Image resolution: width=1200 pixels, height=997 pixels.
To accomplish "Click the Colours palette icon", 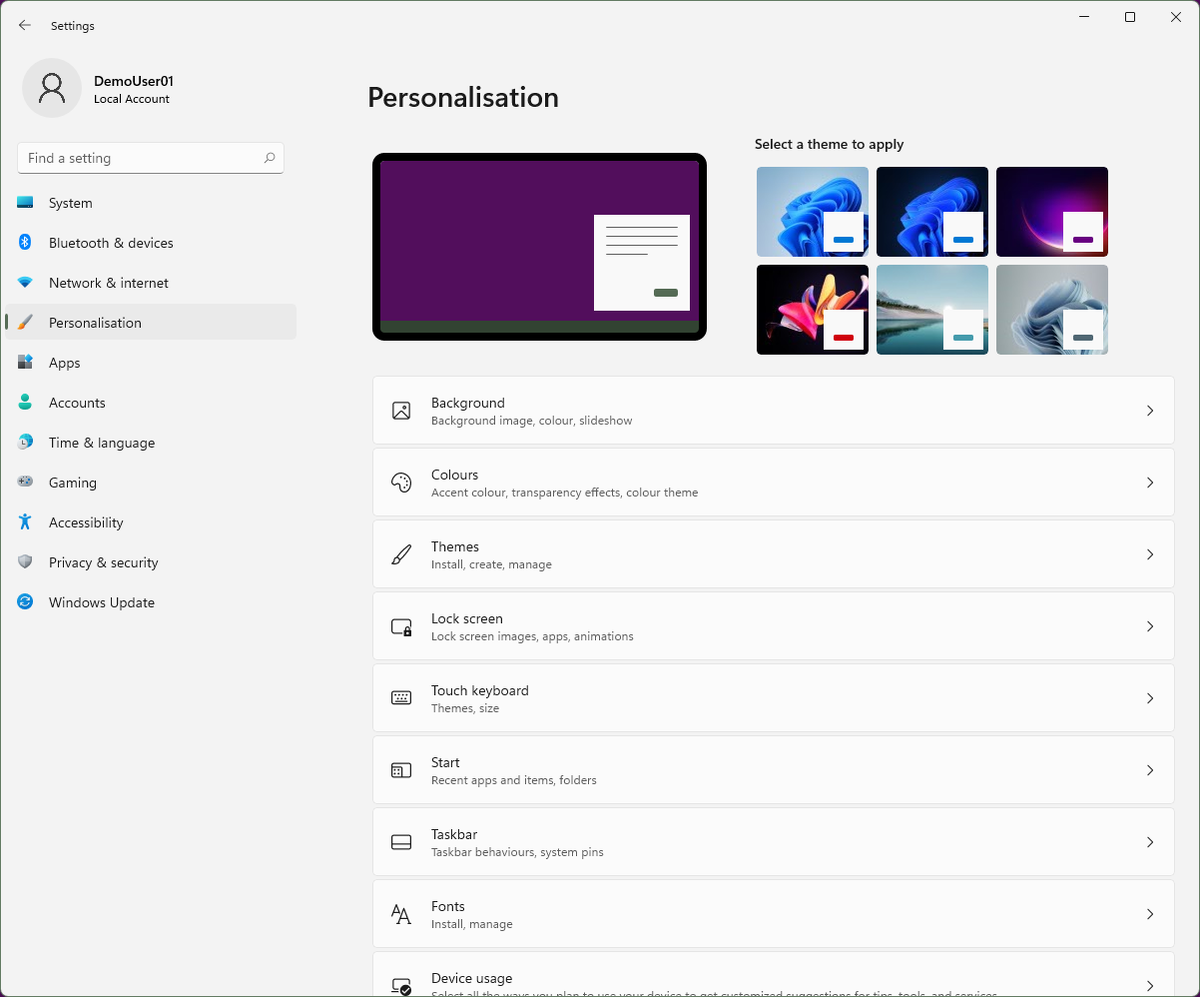I will [x=401, y=483].
